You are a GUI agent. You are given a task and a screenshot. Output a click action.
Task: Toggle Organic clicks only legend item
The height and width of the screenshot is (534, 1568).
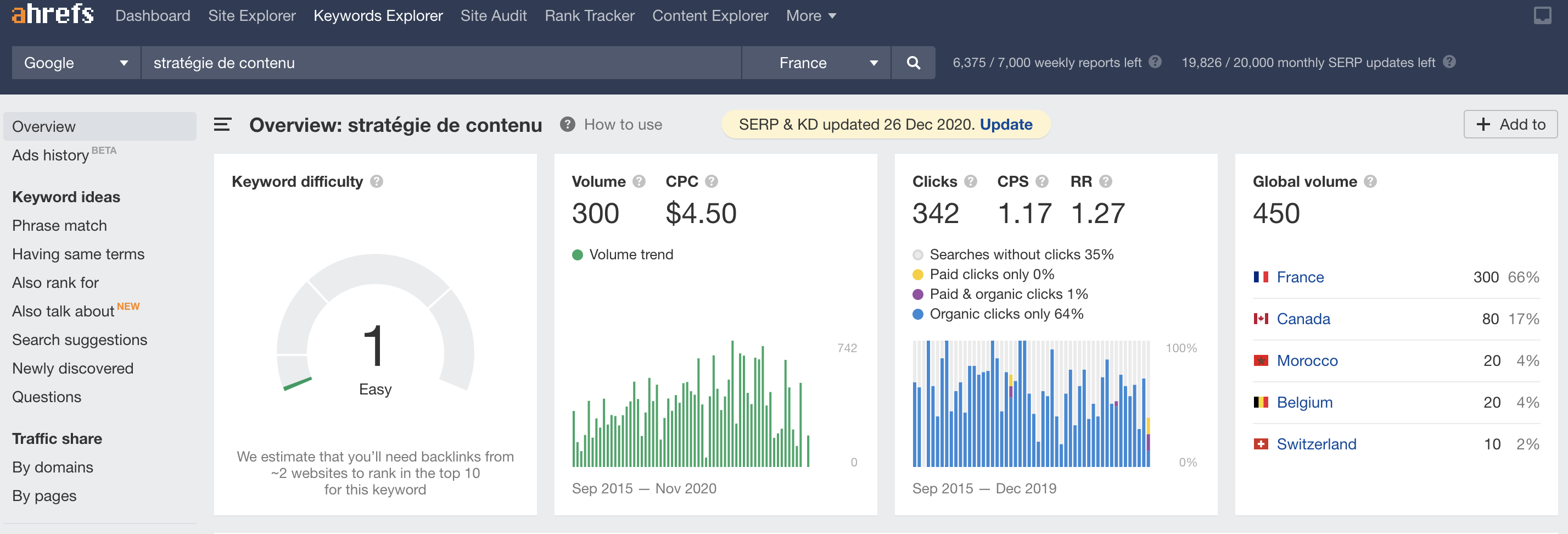tap(998, 314)
